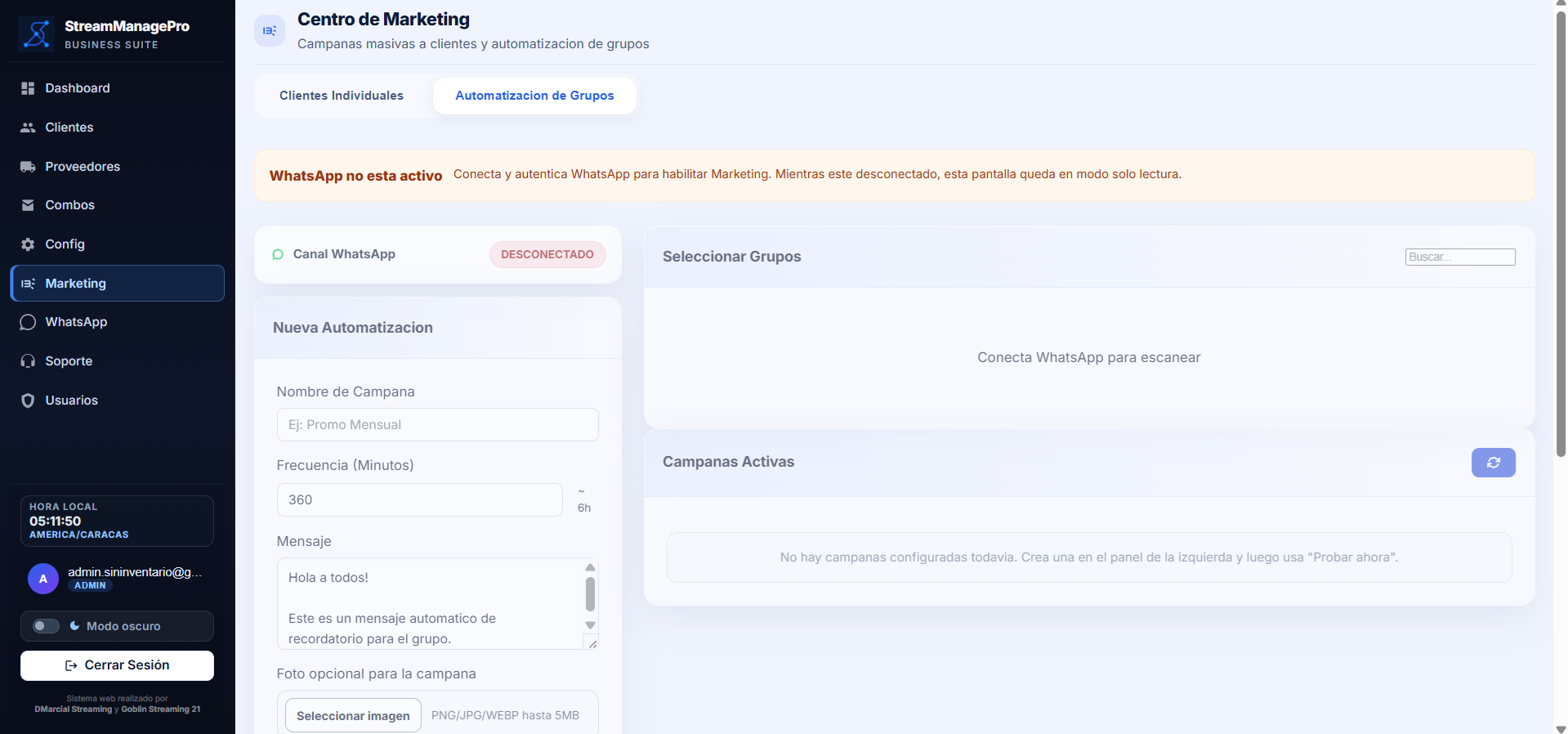This screenshot has width=1568, height=734.
Task: Click the Usuarios shield icon
Action: click(x=28, y=401)
